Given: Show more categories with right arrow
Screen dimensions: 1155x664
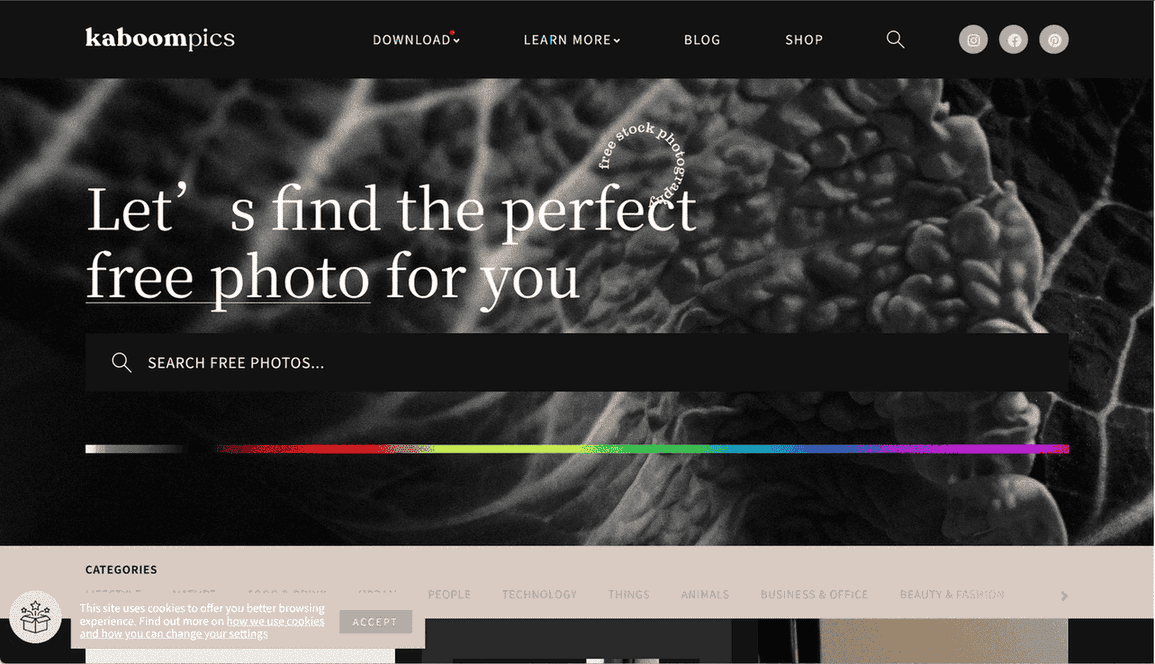Looking at the screenshot, I should (1064, 595).
